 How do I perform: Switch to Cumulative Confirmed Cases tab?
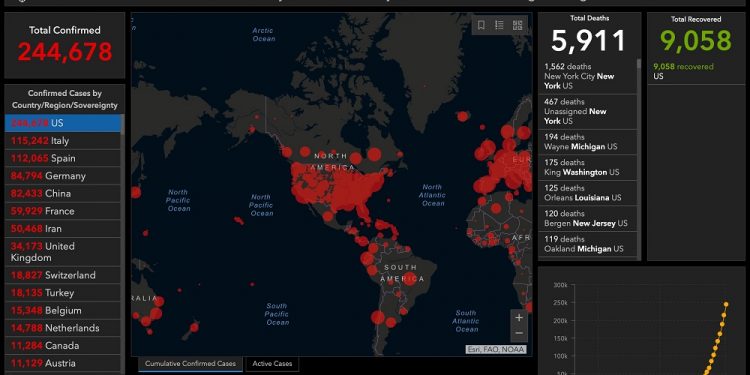tap(190, 364)
